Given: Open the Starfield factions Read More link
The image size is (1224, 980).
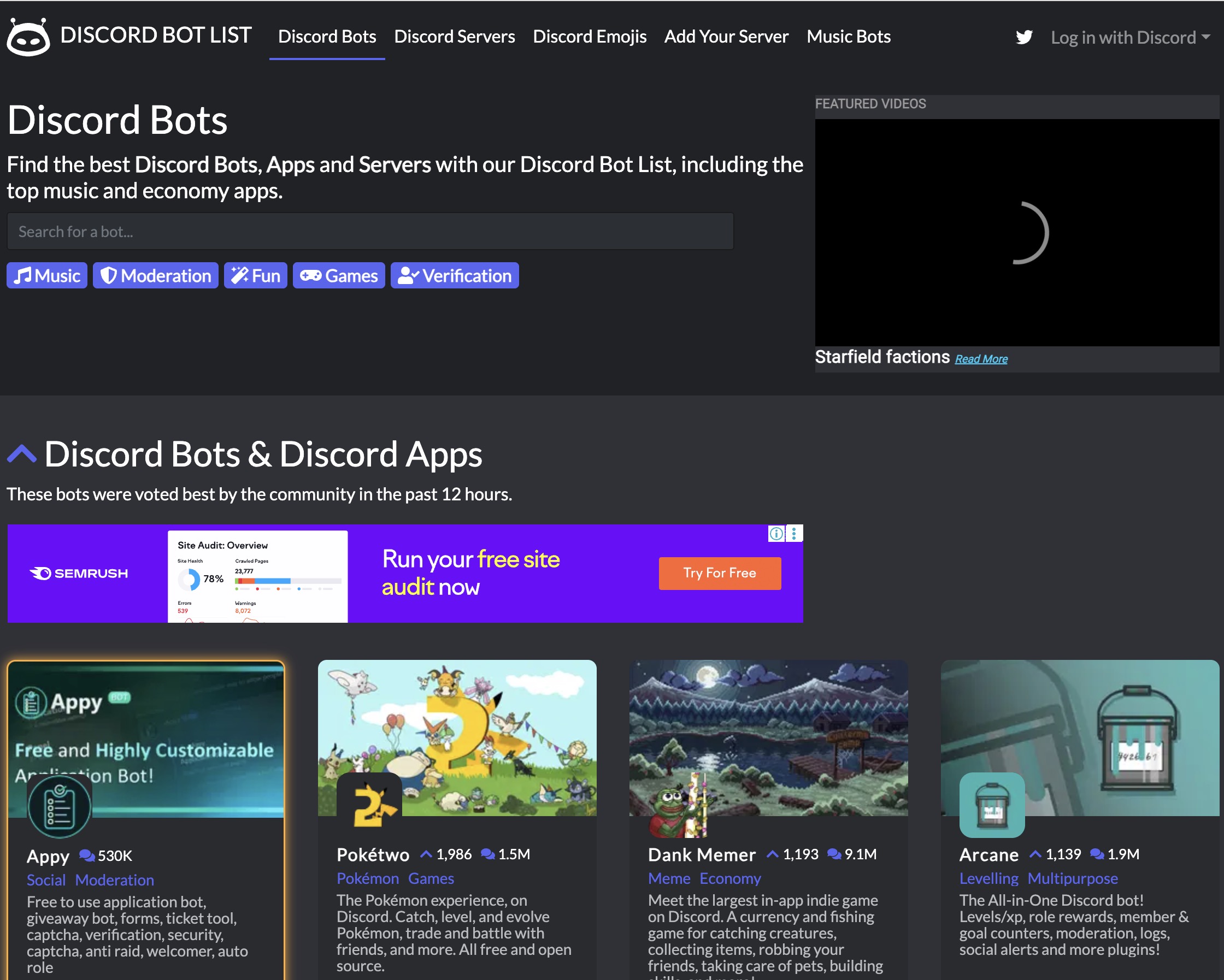Looking at the screenshot, I should click(x=980, y=359).
